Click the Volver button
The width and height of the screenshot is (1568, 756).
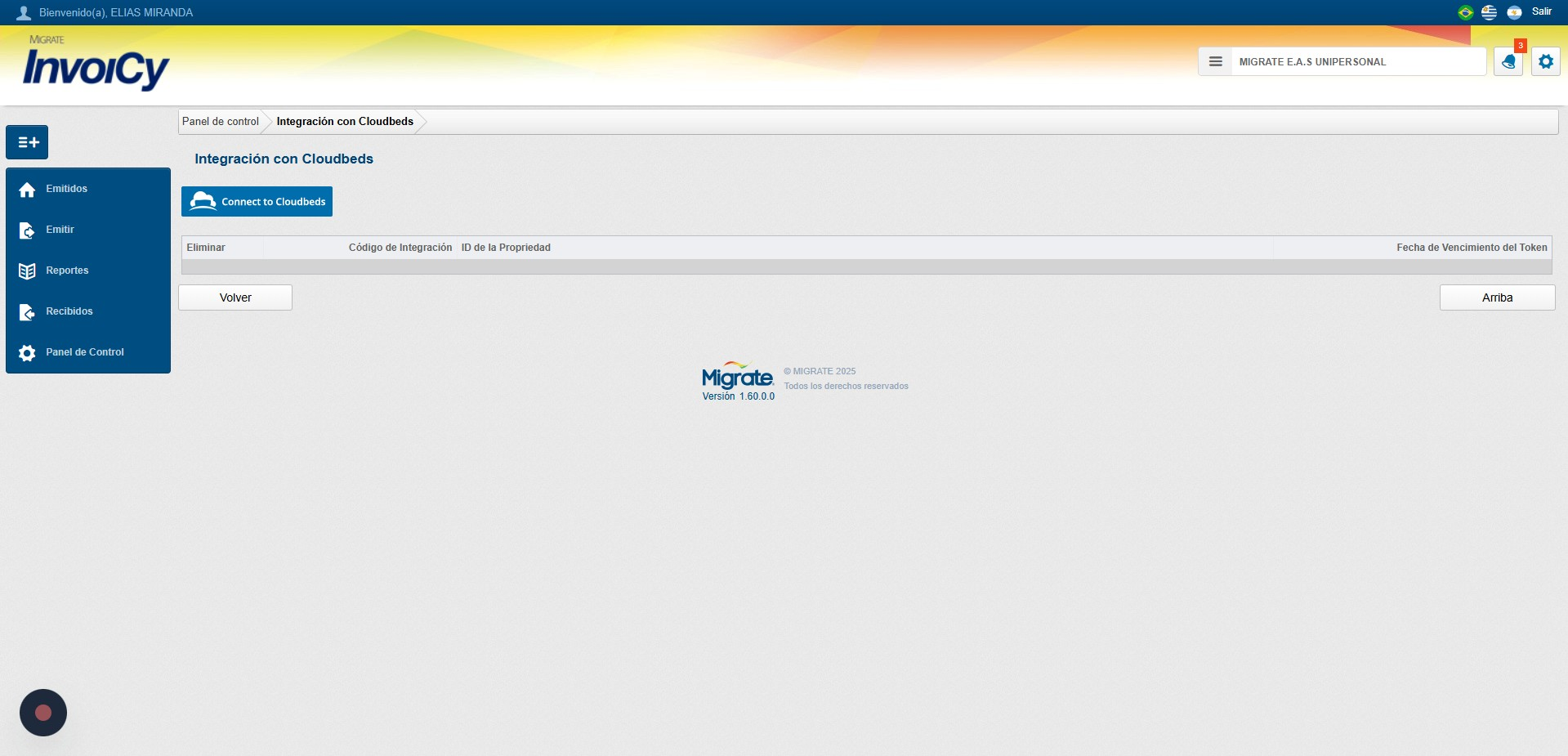coord(235,297)
